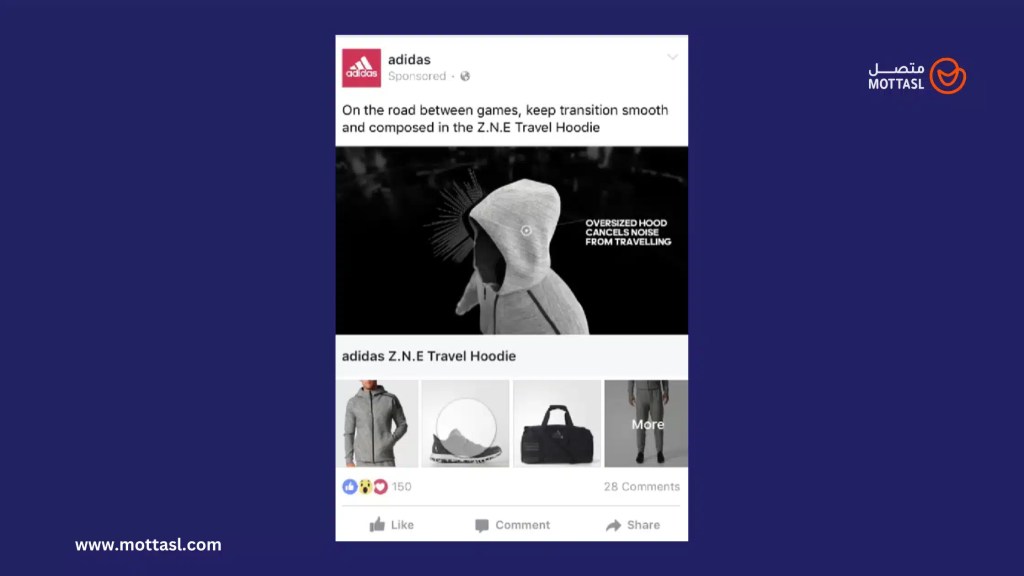Click the hotspot marker on the hood
This screenshot has width=1024, height=576.
click(x=526, y=231)
